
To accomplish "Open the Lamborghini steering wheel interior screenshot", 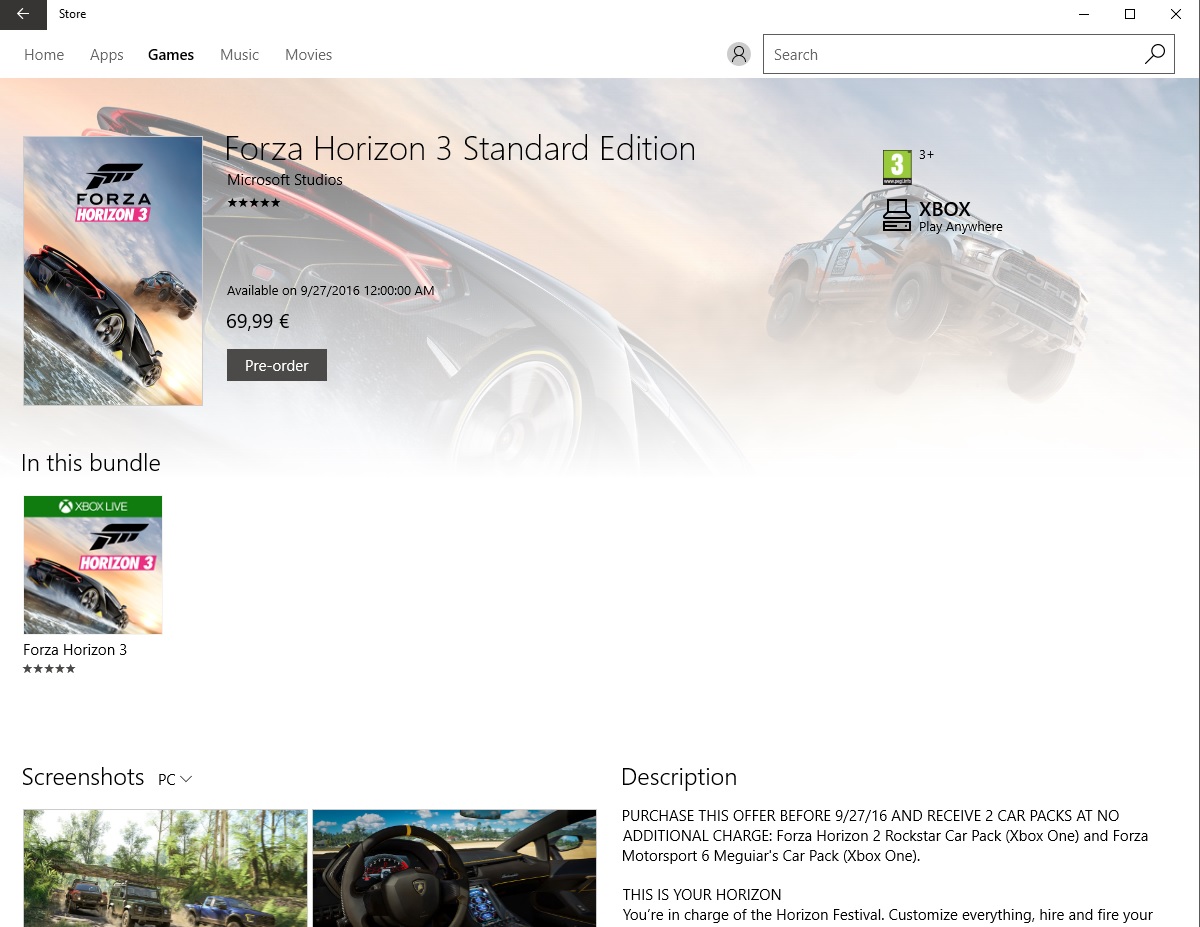I will tap(454, 868).
